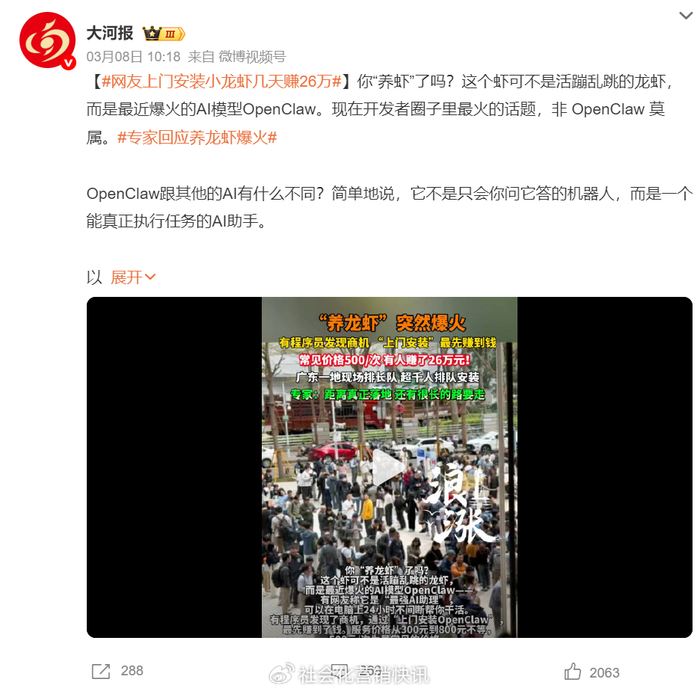Click the repost count 288
700x691 pixels.
[x=132, y=670]
